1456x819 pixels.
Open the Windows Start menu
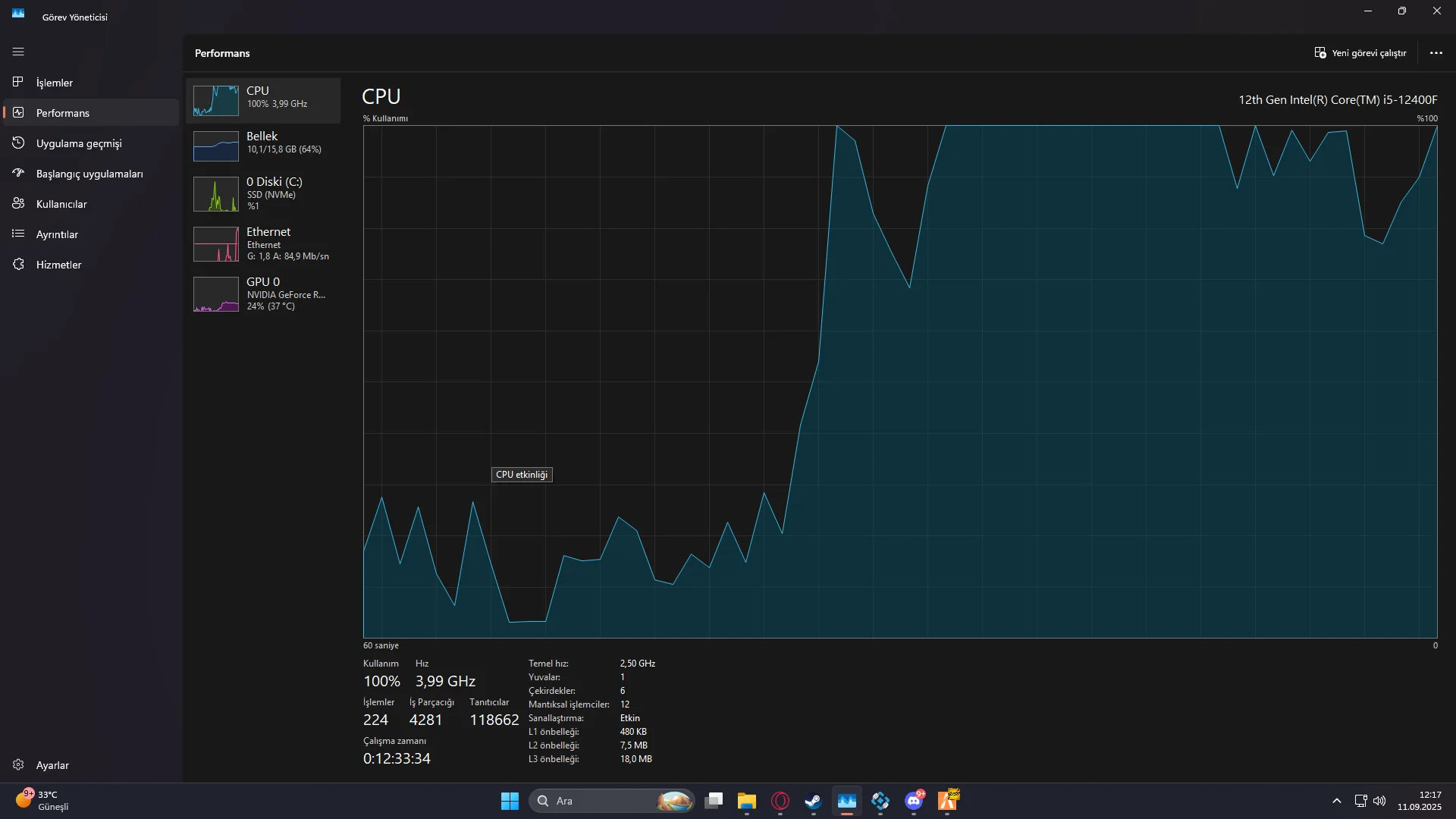510,801
